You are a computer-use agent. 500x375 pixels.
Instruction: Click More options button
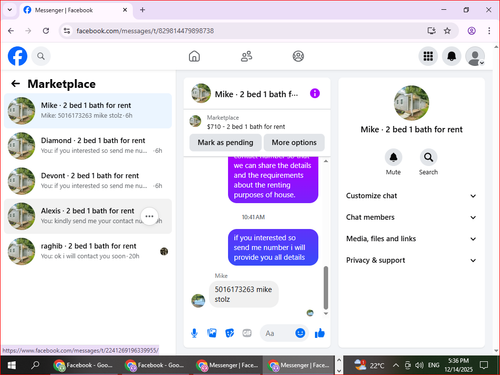pos(294,142)
